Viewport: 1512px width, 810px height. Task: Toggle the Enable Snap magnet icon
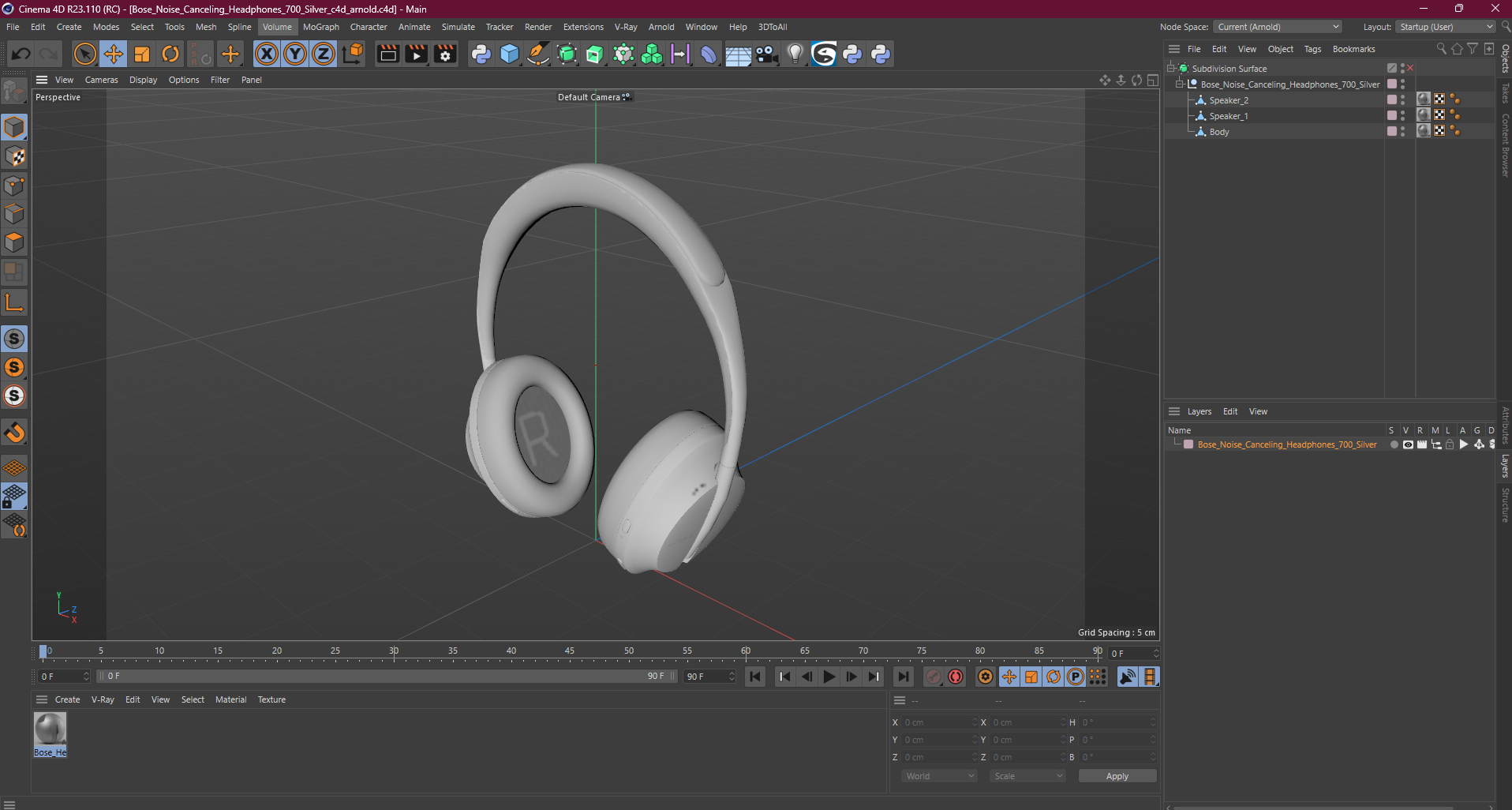[14, 433]
